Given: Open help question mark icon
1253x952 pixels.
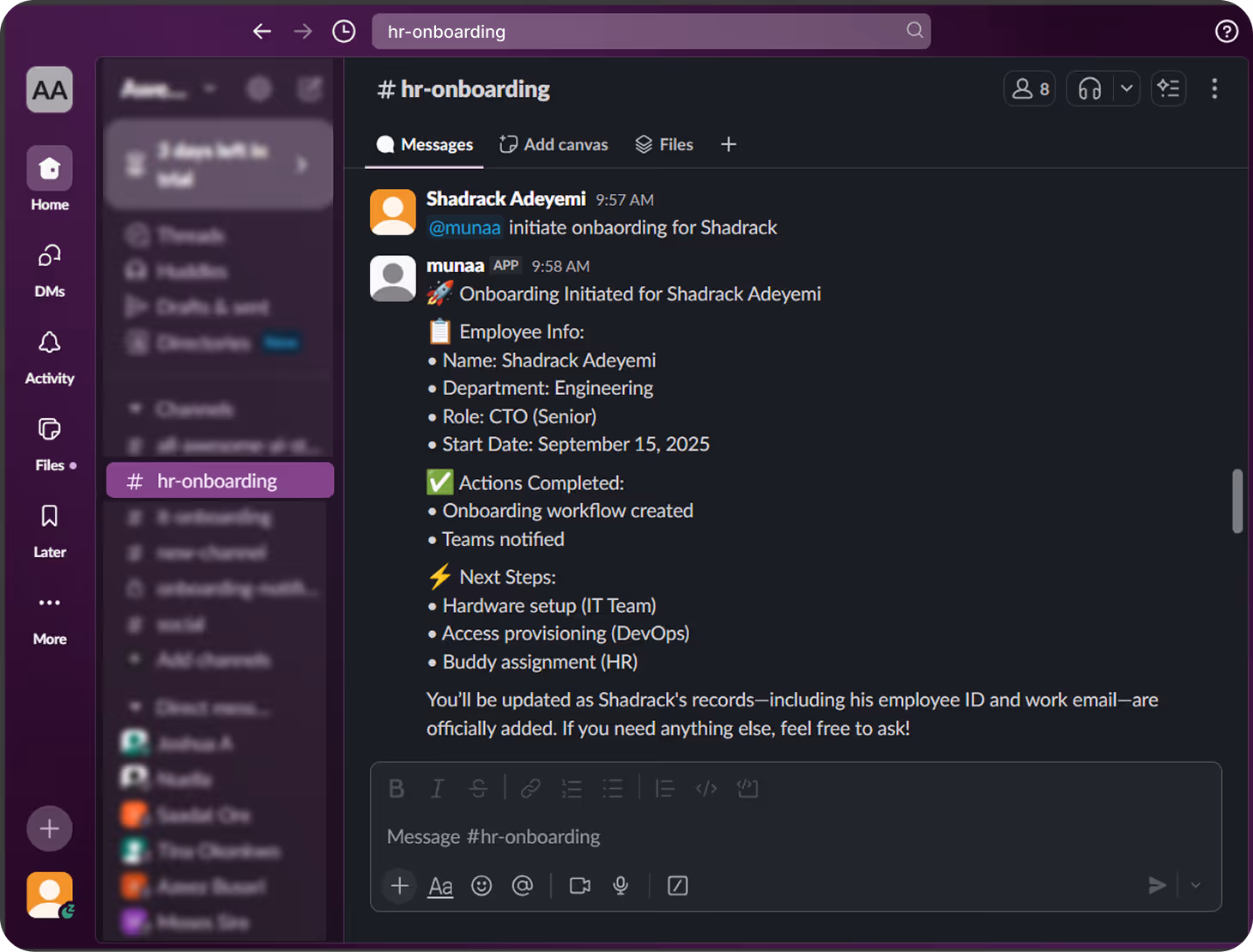Looking at the screenshot, I should [1226, 32].
